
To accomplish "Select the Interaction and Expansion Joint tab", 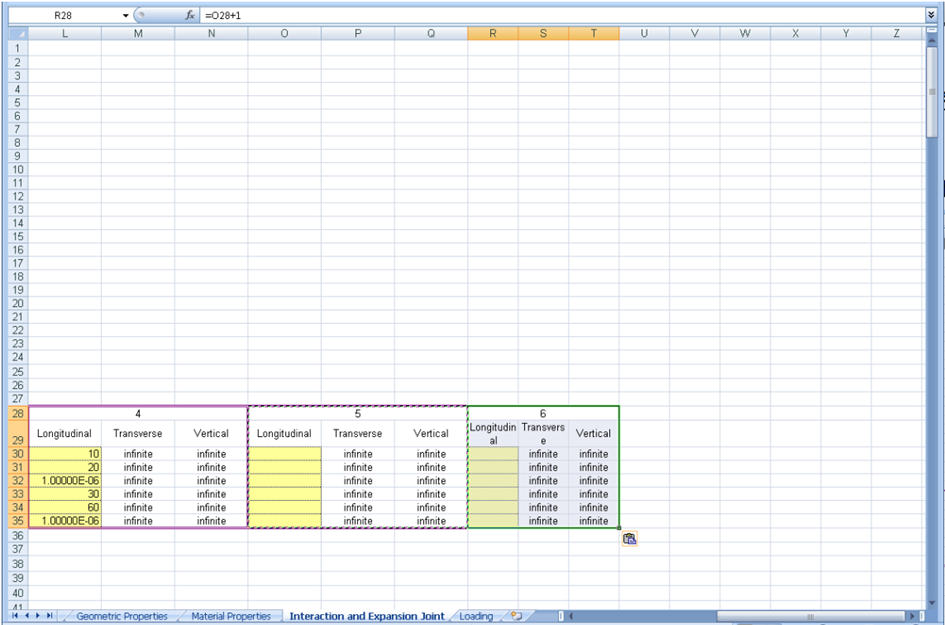I will [x=367, y=617].
